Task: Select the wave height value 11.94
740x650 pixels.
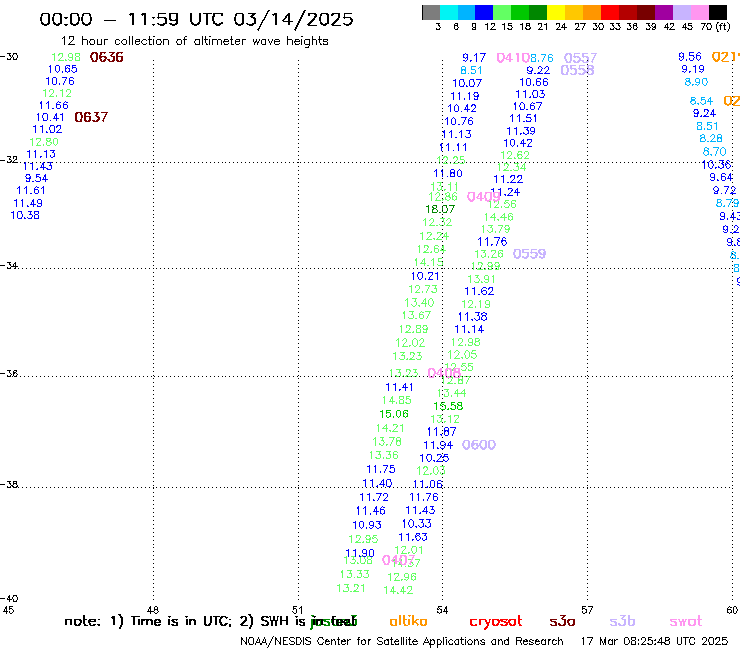Action: point(438,445)
